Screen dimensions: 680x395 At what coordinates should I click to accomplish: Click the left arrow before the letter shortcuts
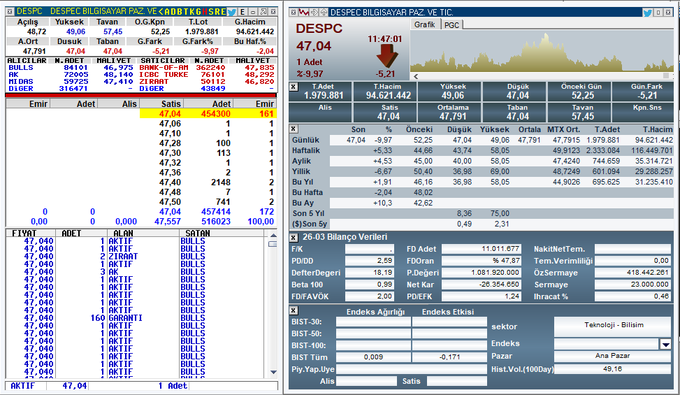point(161,12)
